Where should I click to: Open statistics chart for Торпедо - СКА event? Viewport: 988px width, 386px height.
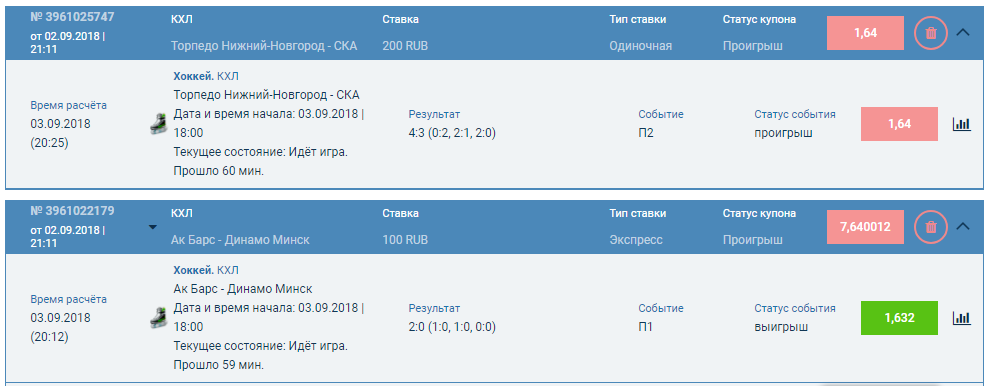[x=962, y=124]
